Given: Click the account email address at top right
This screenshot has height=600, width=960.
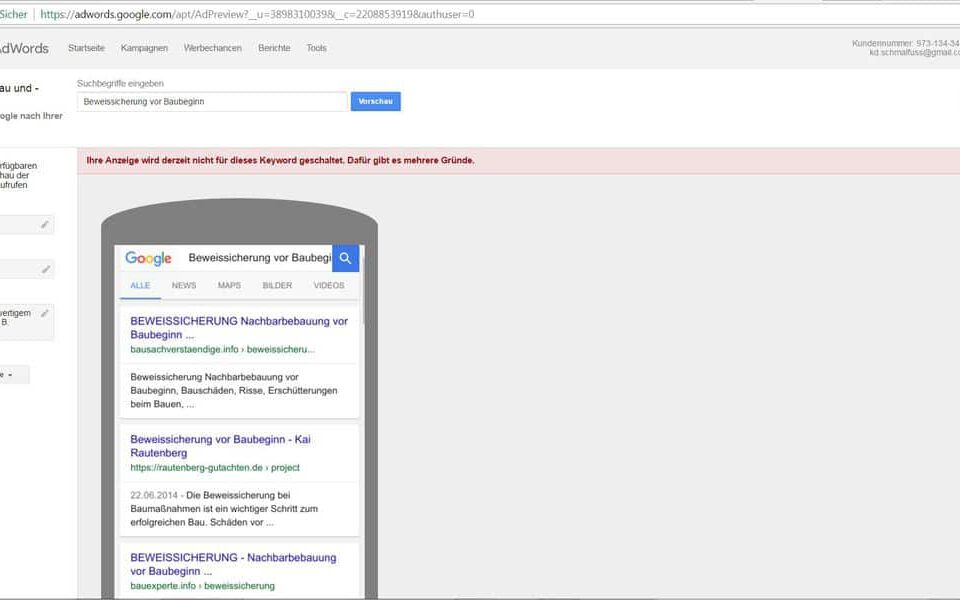Looking at the screenshot, I should [x=914, y=53].
